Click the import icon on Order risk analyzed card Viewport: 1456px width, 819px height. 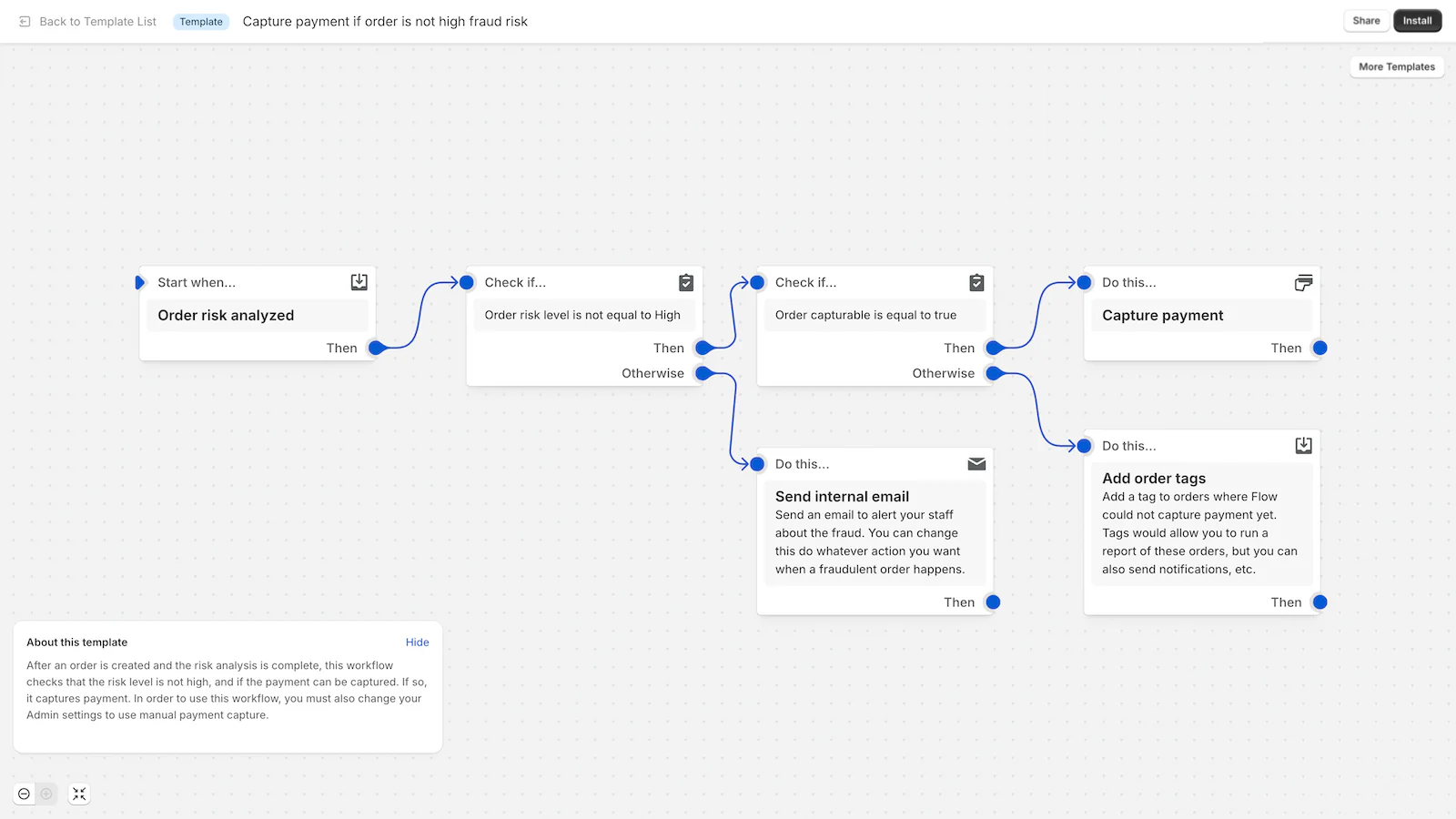pos(359,281)
